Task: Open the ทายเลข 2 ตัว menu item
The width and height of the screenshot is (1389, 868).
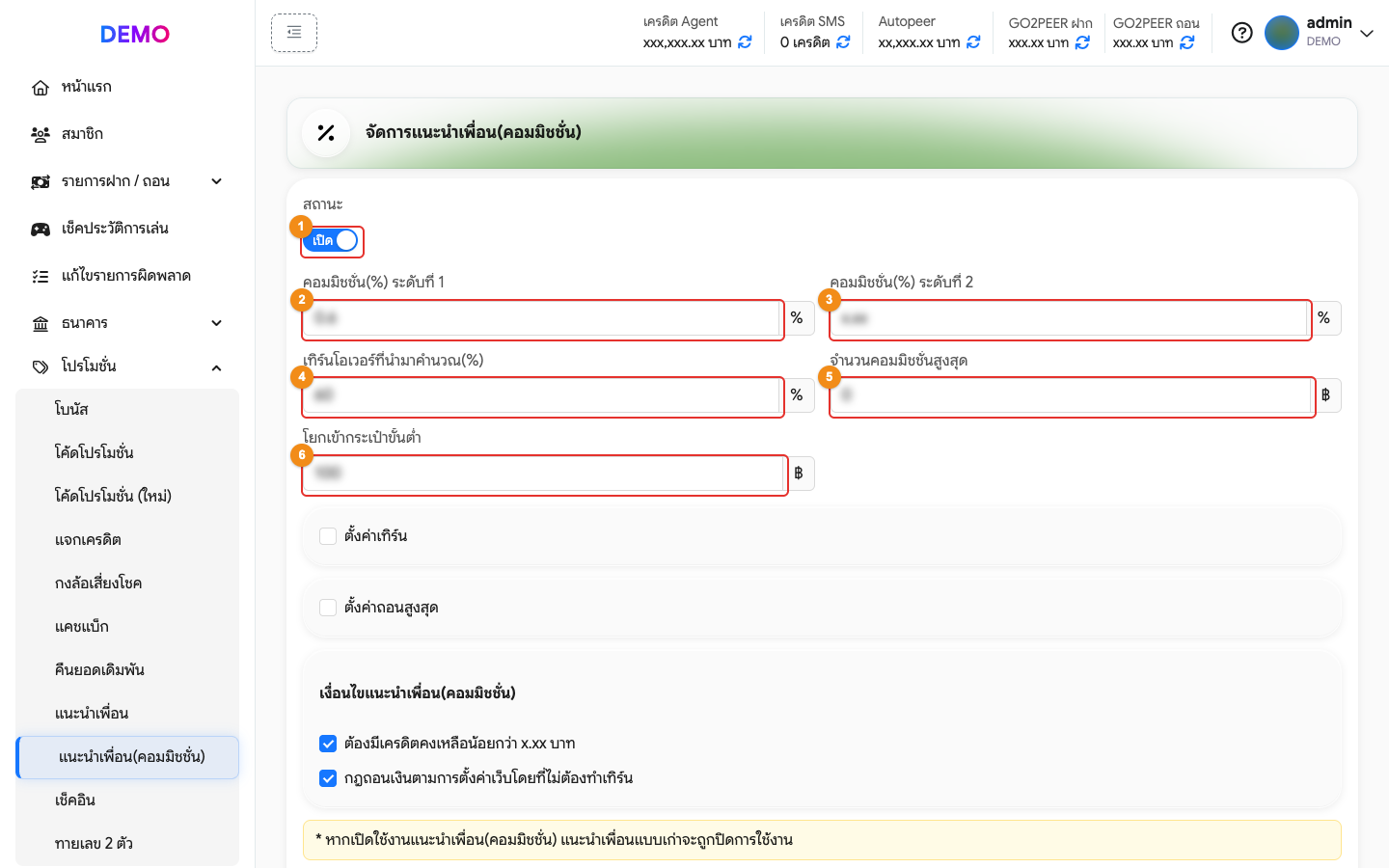Action: point(127,844)
